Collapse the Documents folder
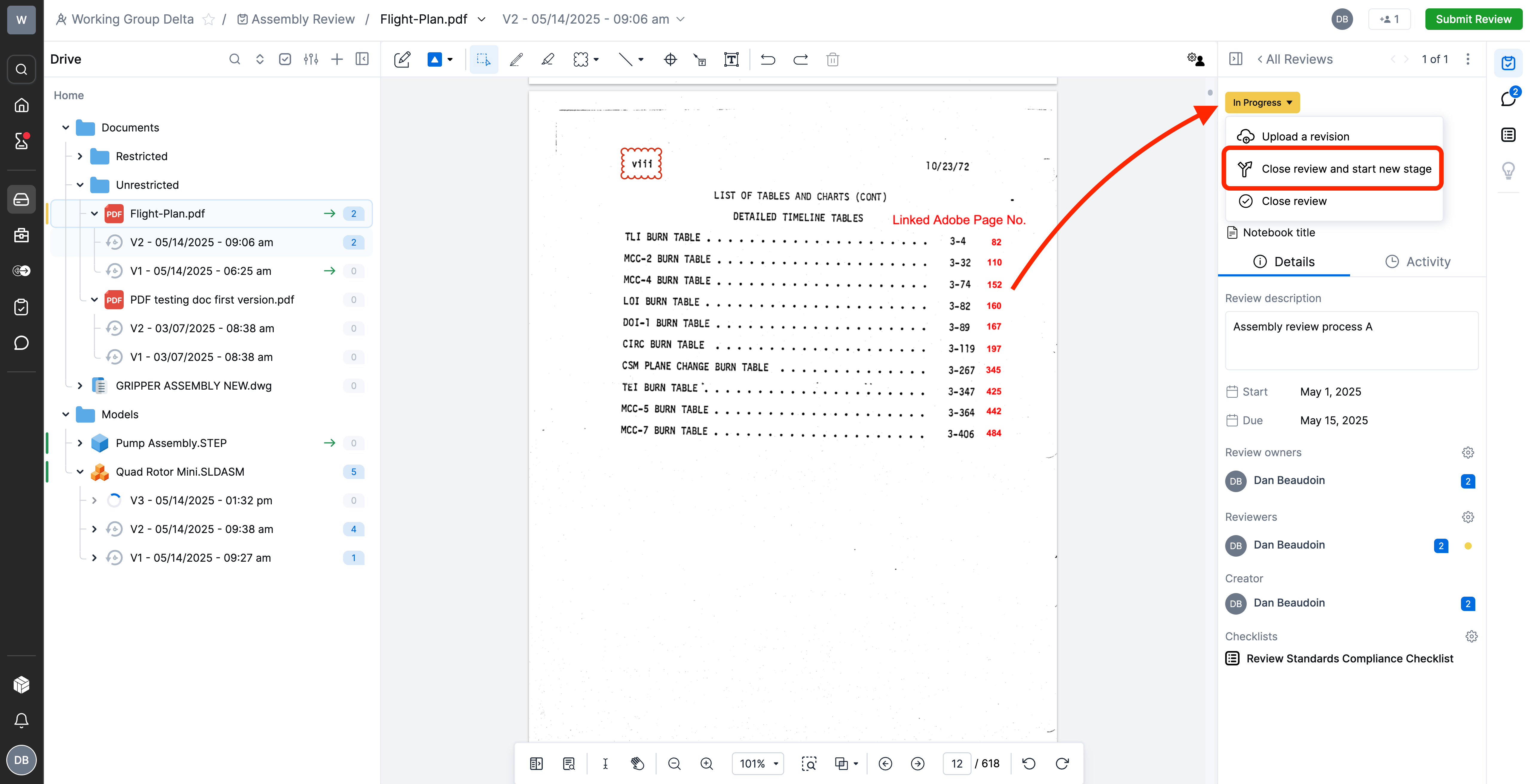Image resolution: width=1530 pixels, height=784 pixels. pyautogui.click(x=66, y=128)
